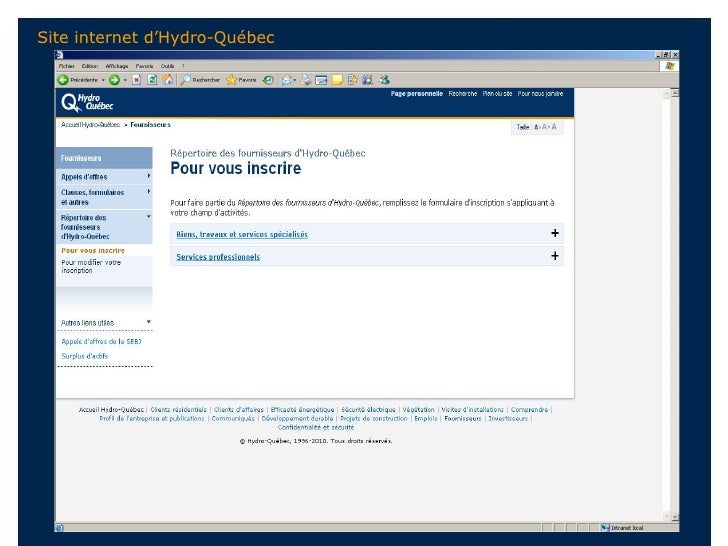
Task: Open the Favoris star toolbar button
Action: tap(241, 80)
